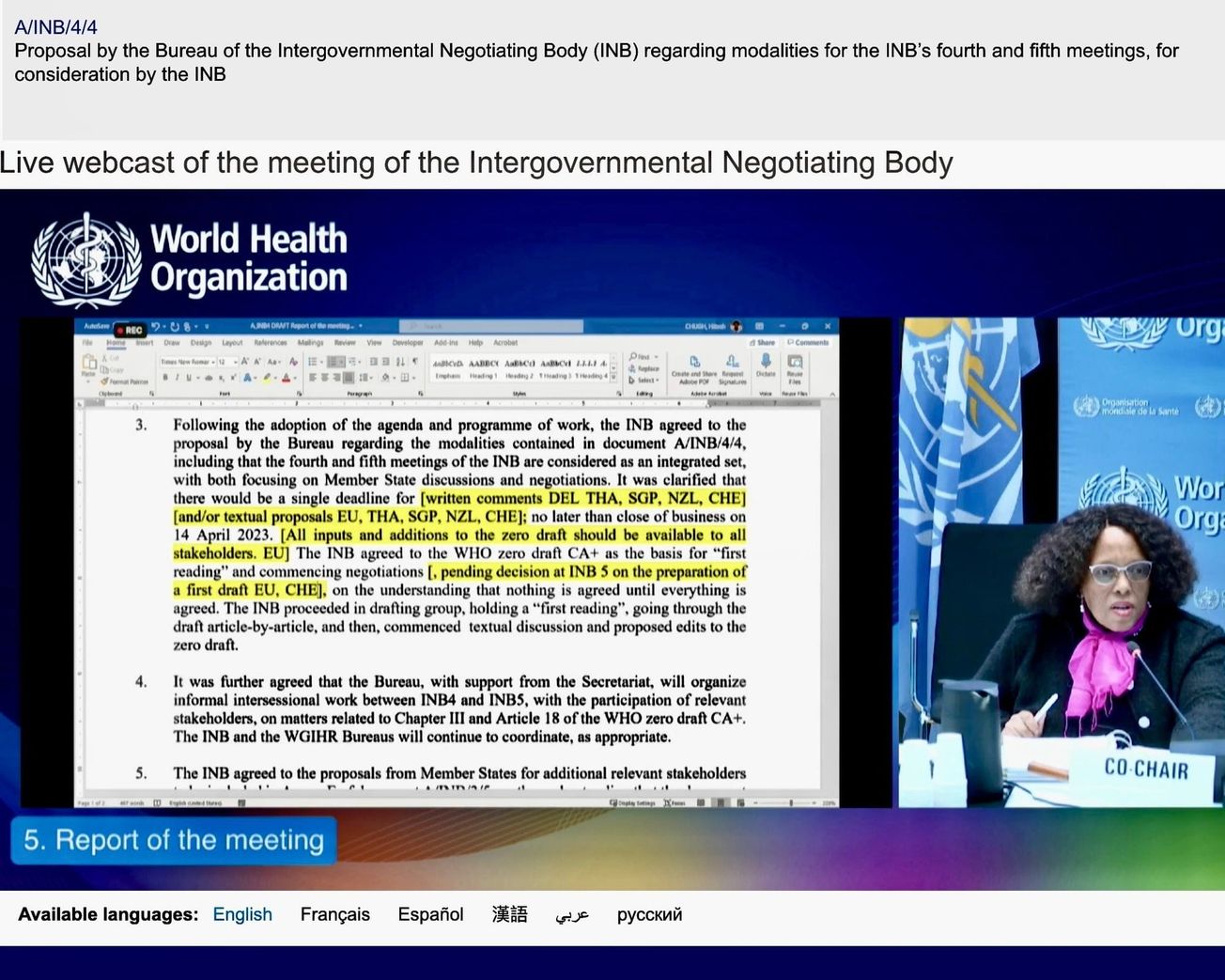Apply bold formatting
Image resolution: width=1225 pixels, height=980 pixels.
[163, 378]
